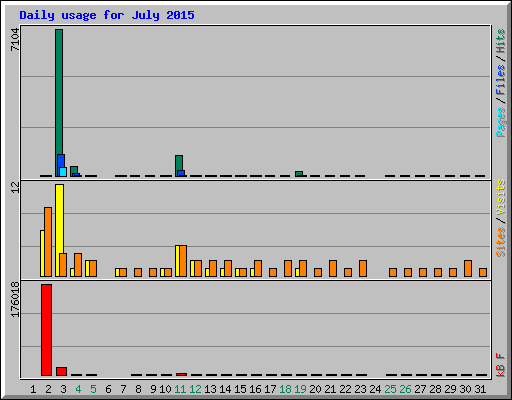Click the orange "Sites" legend word
Image resolution: width=512 pixels, height=400 pixels.
point(501,241)
